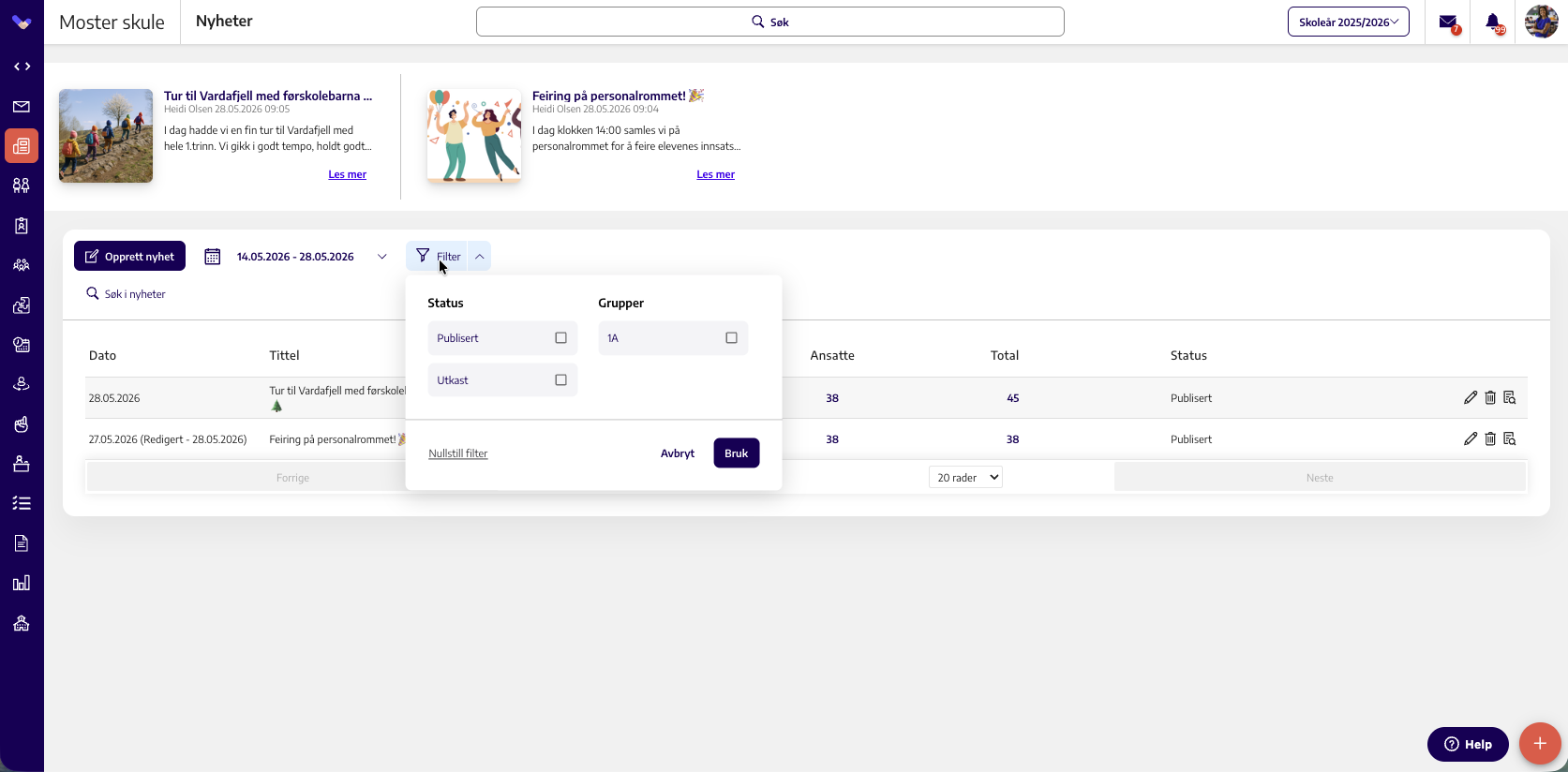Preview the Feiring på personalrommet row
This screenshot has width=1568, height=772.
tap(1510, 439)
